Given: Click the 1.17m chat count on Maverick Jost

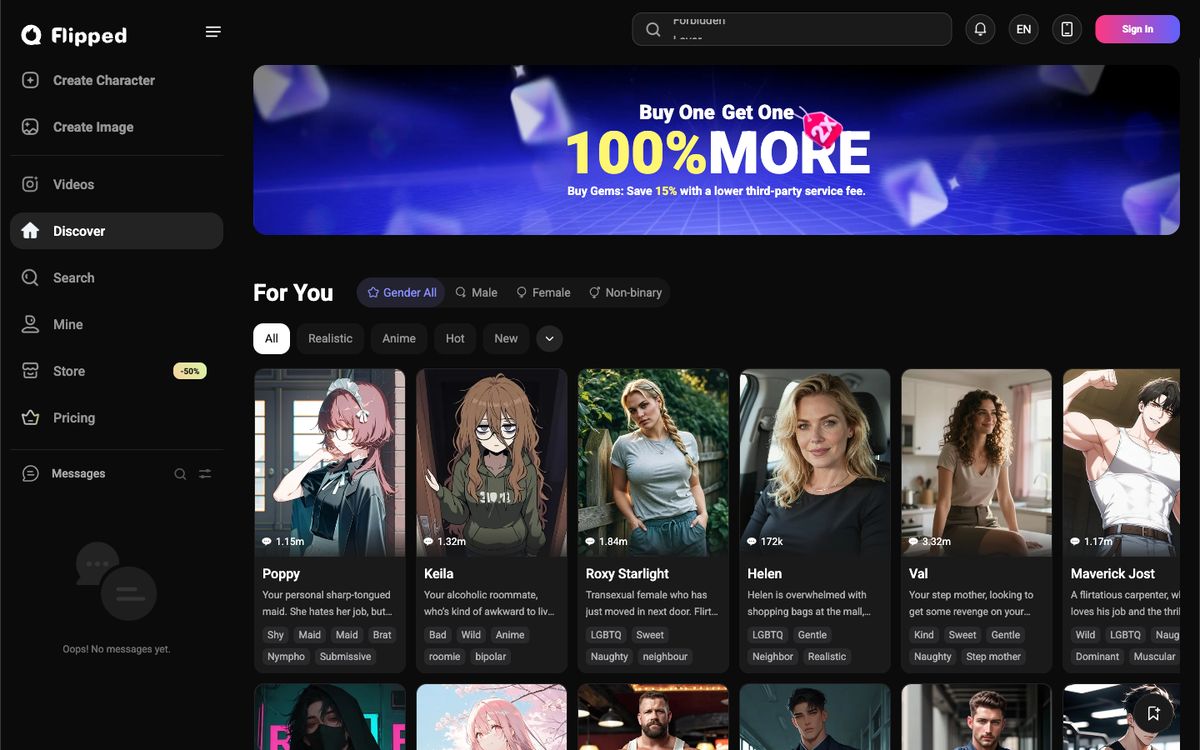Looking at the screenshot, I should click(x=1092, y=541).
